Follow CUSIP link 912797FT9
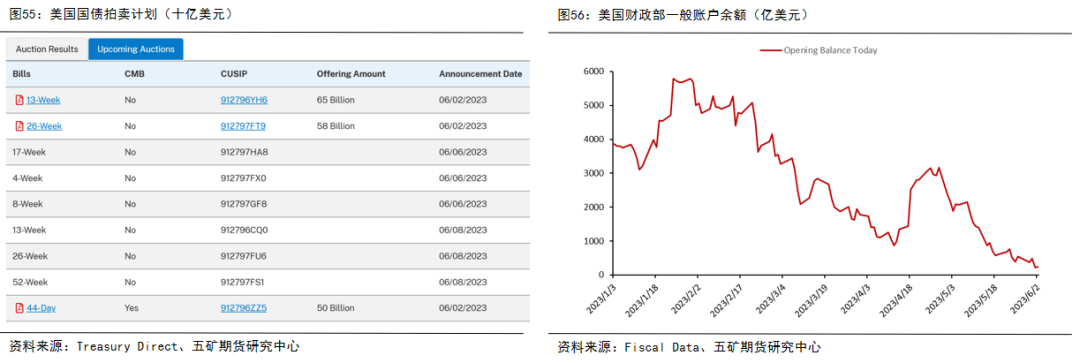Screen dimensions: 1080x363 click(x=243, y=126)
